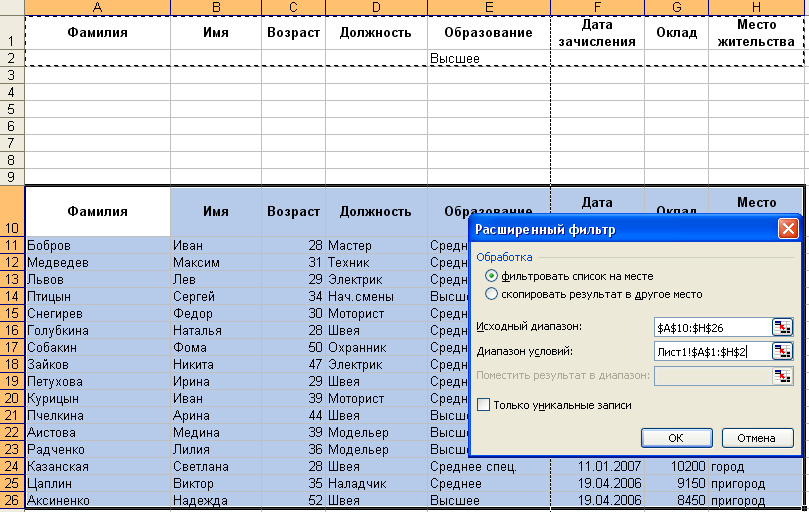Click position cell Охранник
The image size is (809, 512).
tap(376, 347)
